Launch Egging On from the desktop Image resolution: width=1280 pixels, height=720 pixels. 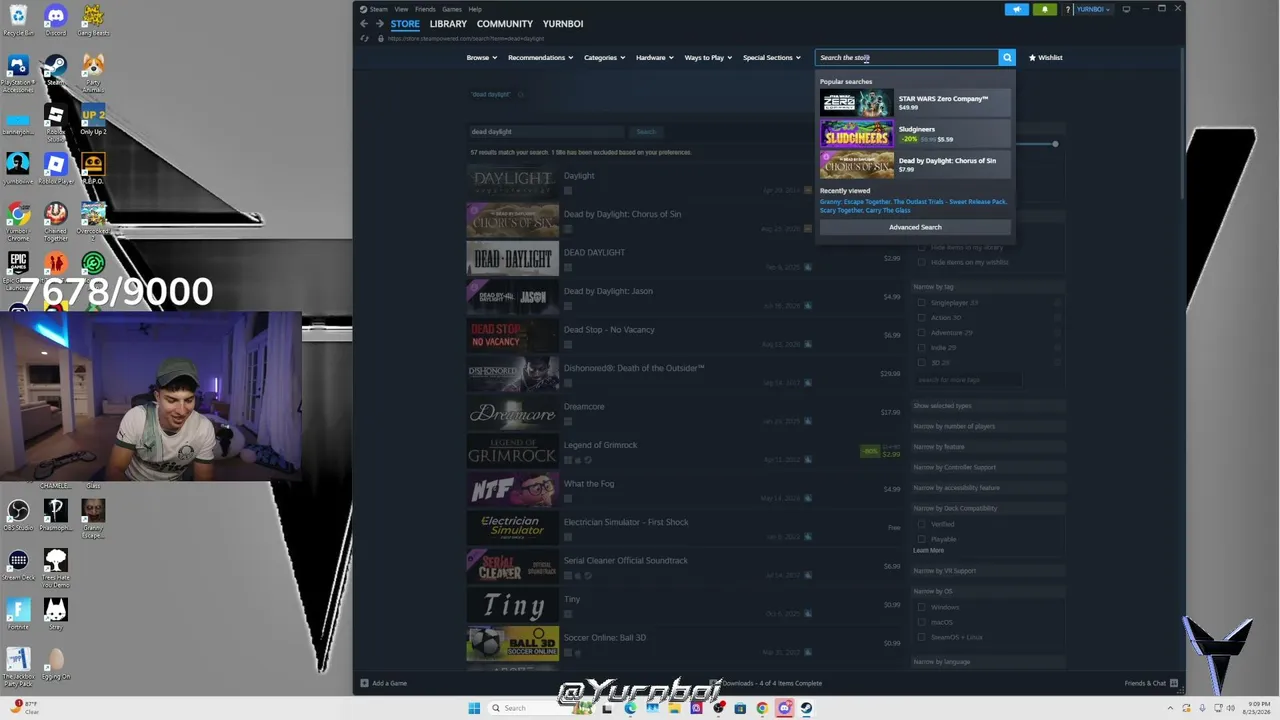point(55,664)
